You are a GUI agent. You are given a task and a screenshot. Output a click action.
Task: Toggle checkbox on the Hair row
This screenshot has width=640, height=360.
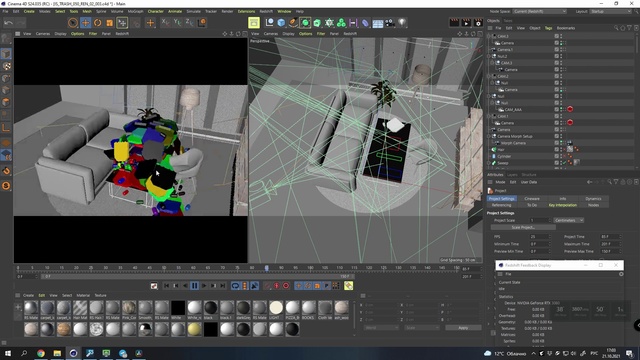[x=556, y=149]
